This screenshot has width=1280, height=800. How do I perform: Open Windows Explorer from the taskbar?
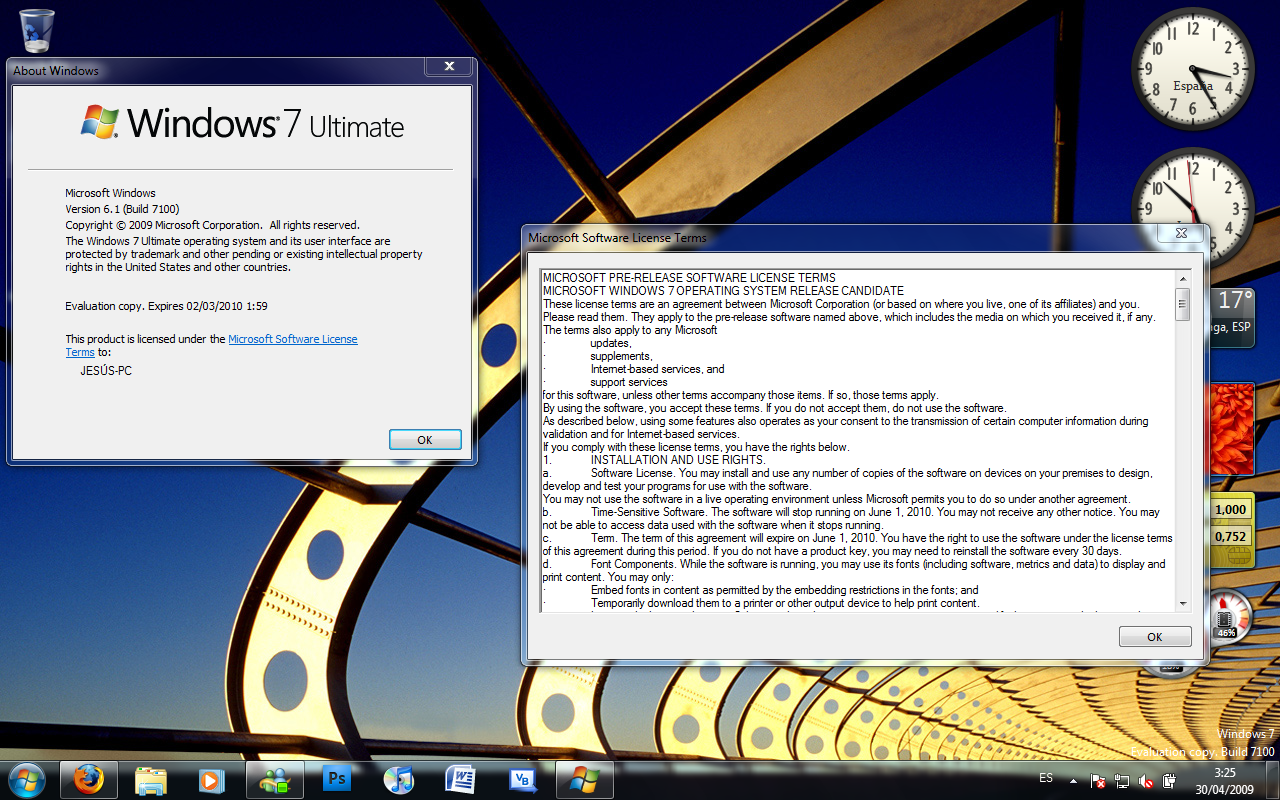coord(150,779)
